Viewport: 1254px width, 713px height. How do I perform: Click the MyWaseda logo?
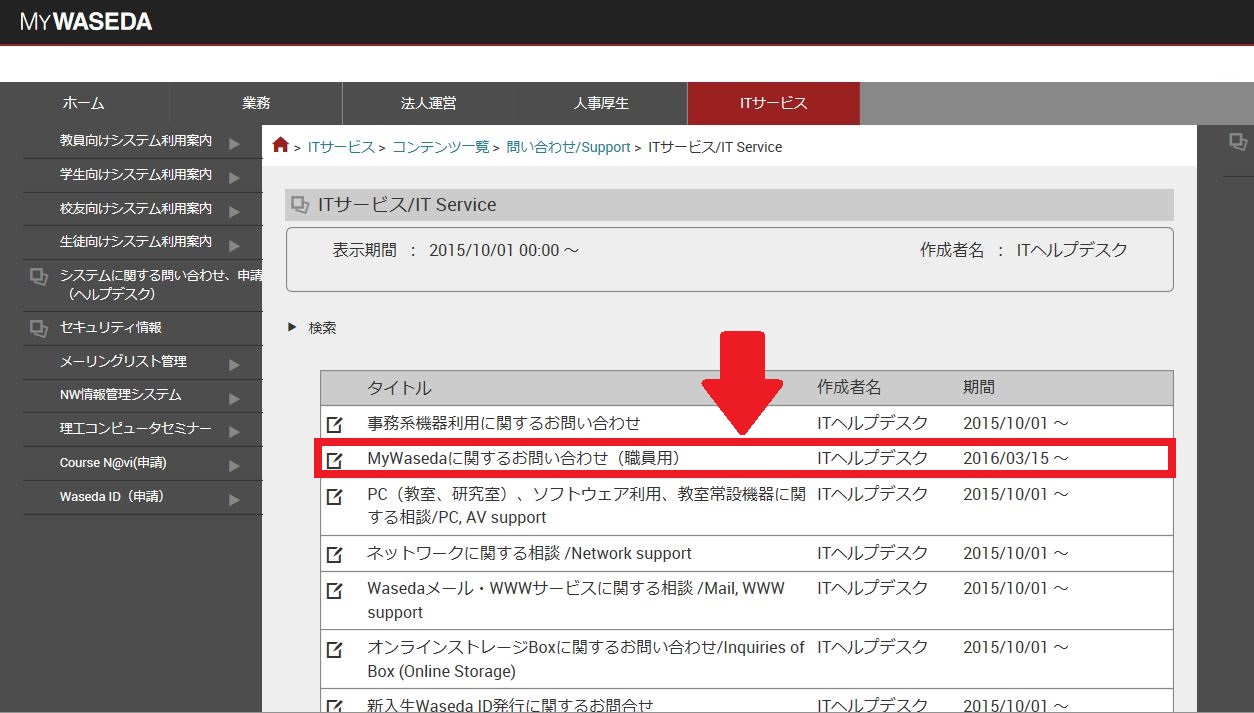tap(86, 21)
